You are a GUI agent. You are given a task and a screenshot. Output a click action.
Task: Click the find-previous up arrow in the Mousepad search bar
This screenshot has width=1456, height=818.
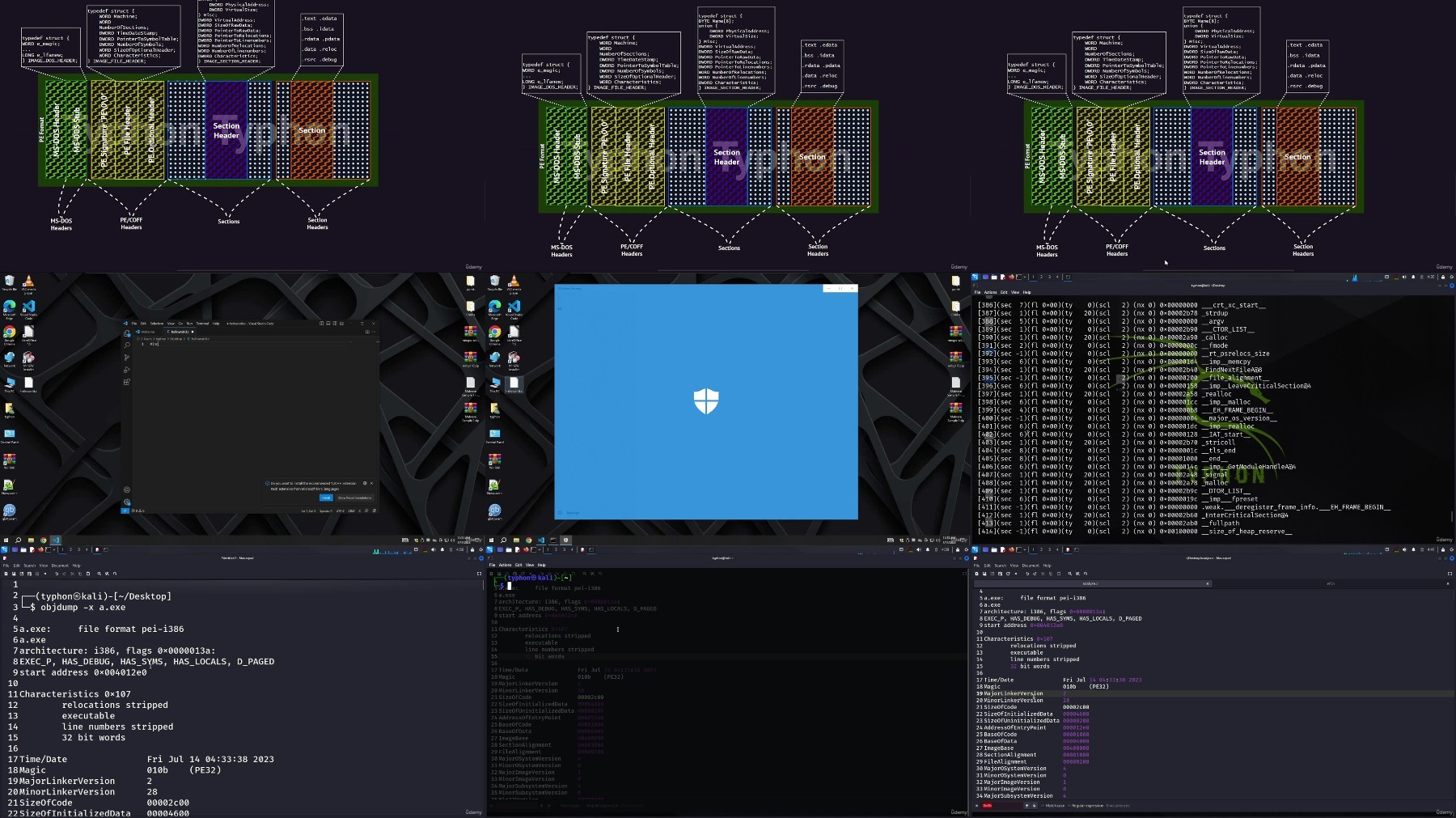pyautogui.click(x=1026, y=806)
